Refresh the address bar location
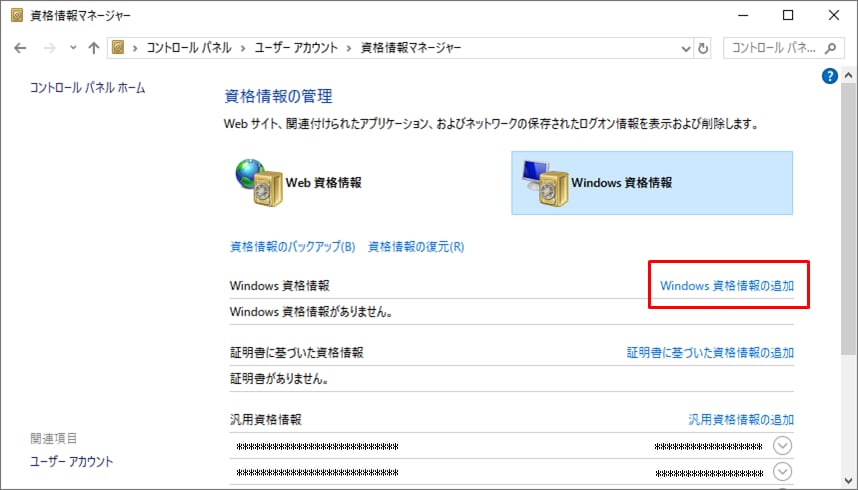858x490 pixels. 703,48
